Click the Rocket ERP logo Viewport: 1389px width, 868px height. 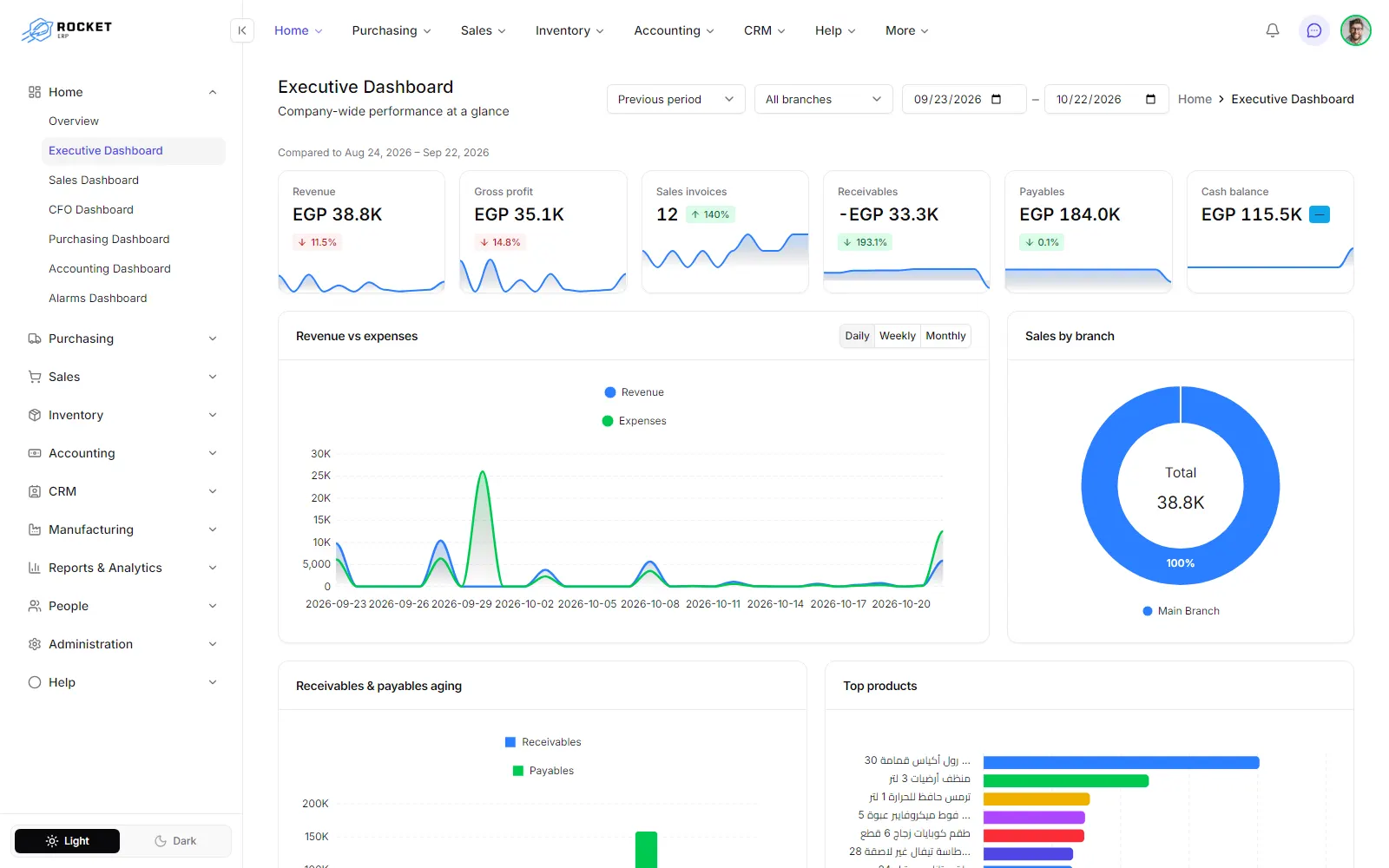[67, 30]
